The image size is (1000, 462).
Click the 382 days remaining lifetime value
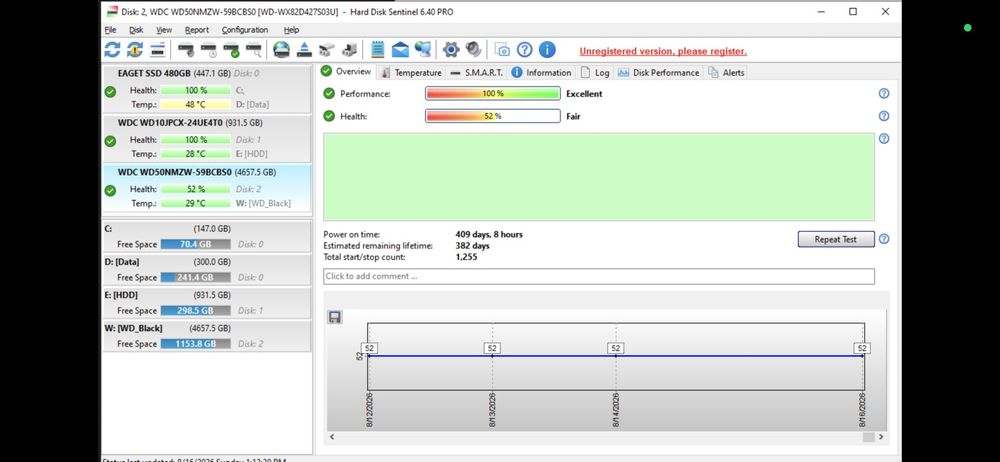(473, 246)
